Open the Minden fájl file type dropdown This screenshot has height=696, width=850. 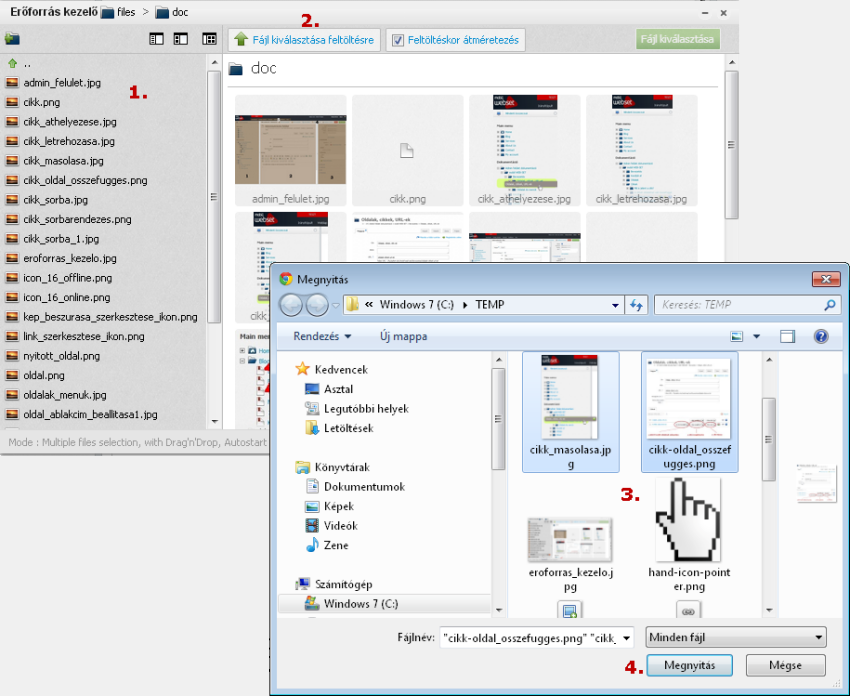[736, 637]
